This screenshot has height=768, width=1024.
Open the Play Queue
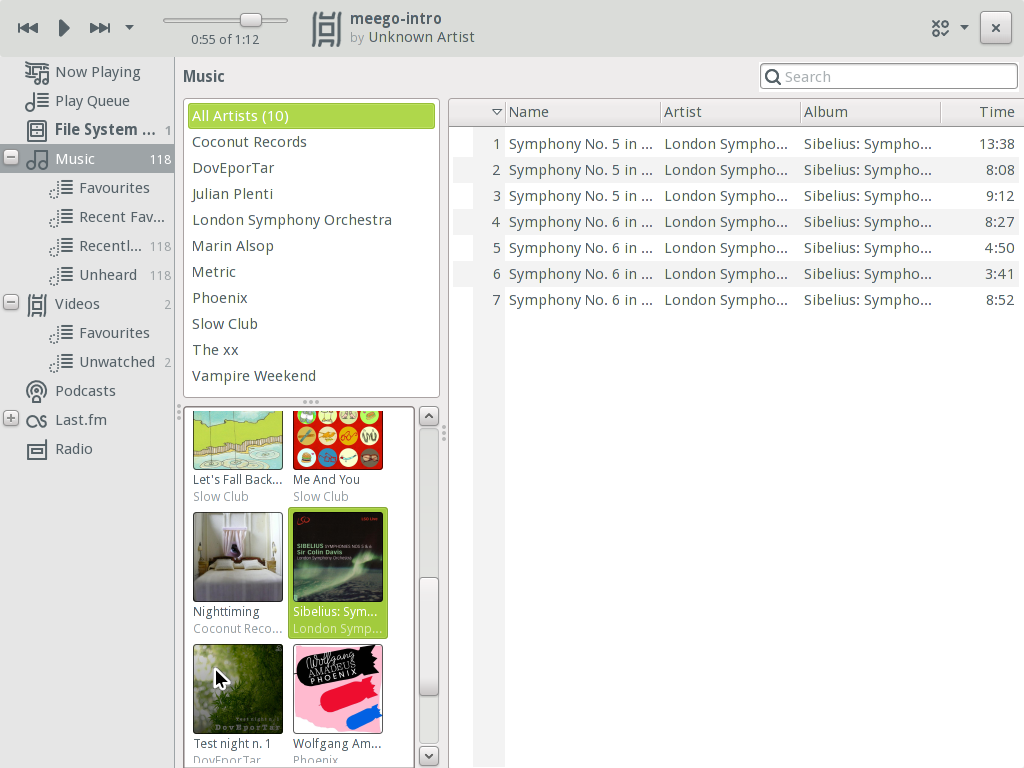pyautogui.click(x=90, y=100)
